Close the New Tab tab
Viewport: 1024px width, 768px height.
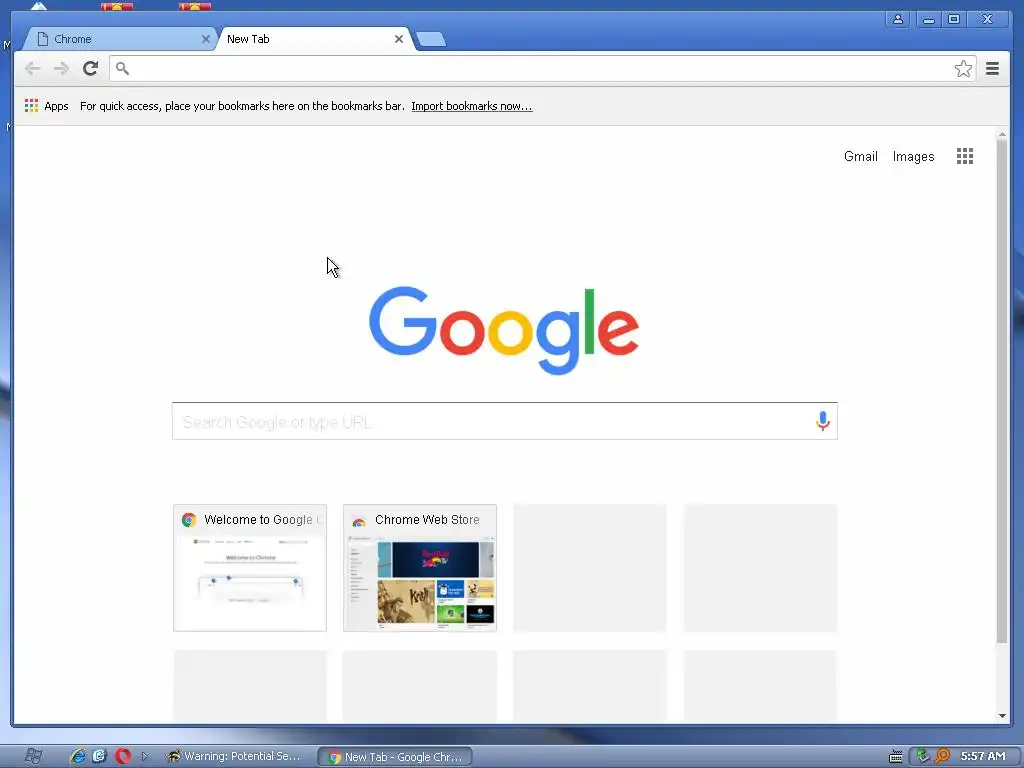tap(398, 39)
